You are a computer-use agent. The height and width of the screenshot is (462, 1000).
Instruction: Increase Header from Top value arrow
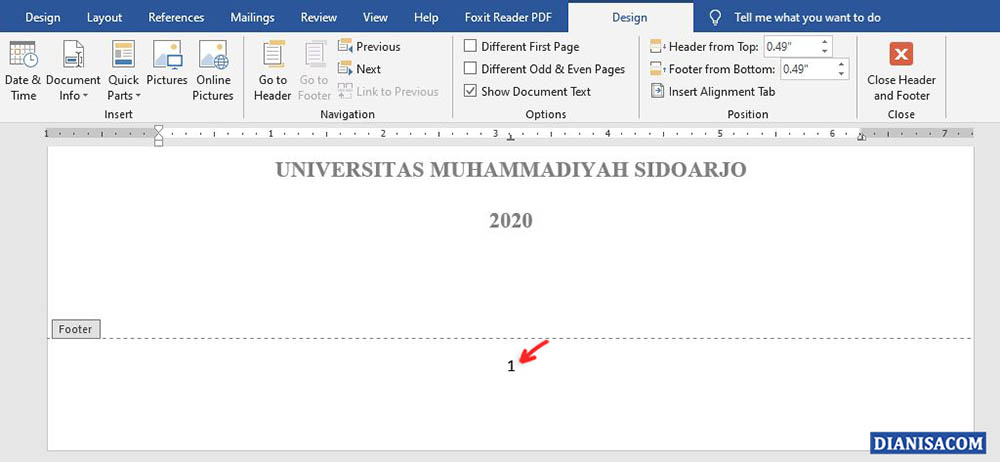[825, 42]
